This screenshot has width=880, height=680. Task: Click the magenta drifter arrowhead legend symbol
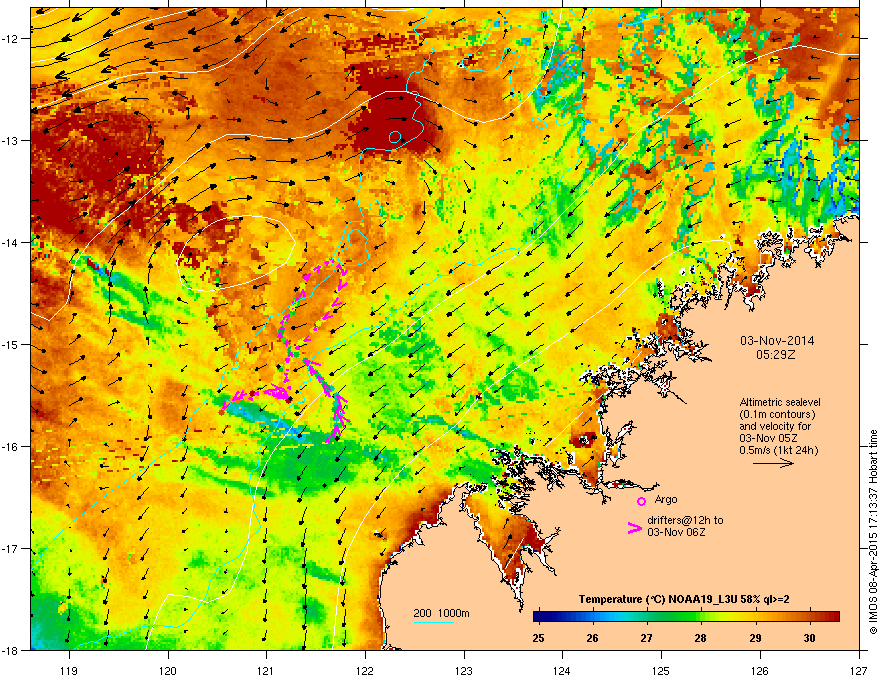(x=635, y=528)
